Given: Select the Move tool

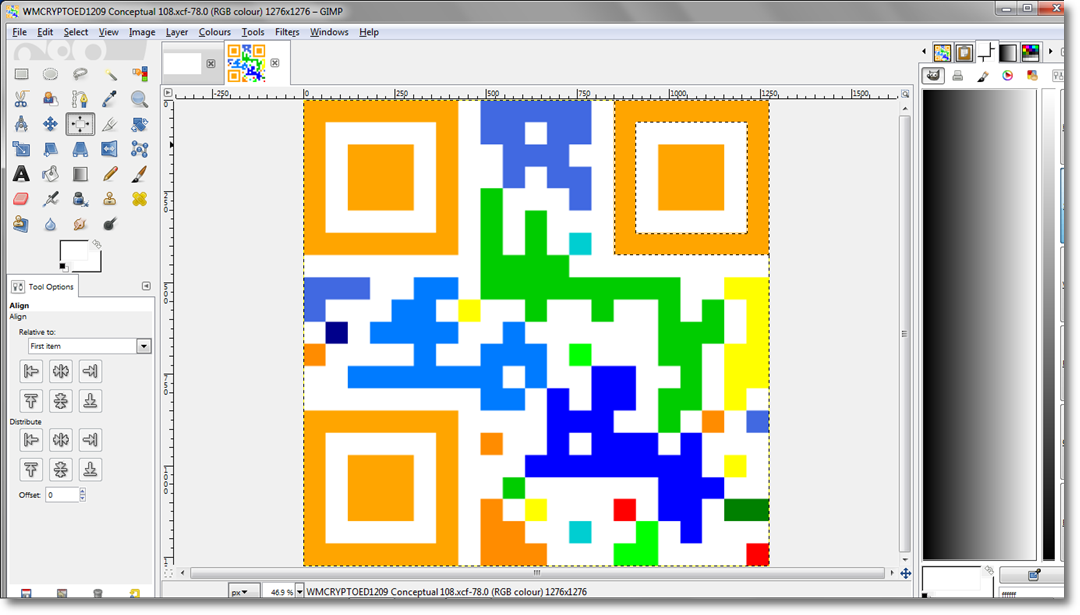Looking at the screenshot, I should pyautogui.click(x=50, y=124).
